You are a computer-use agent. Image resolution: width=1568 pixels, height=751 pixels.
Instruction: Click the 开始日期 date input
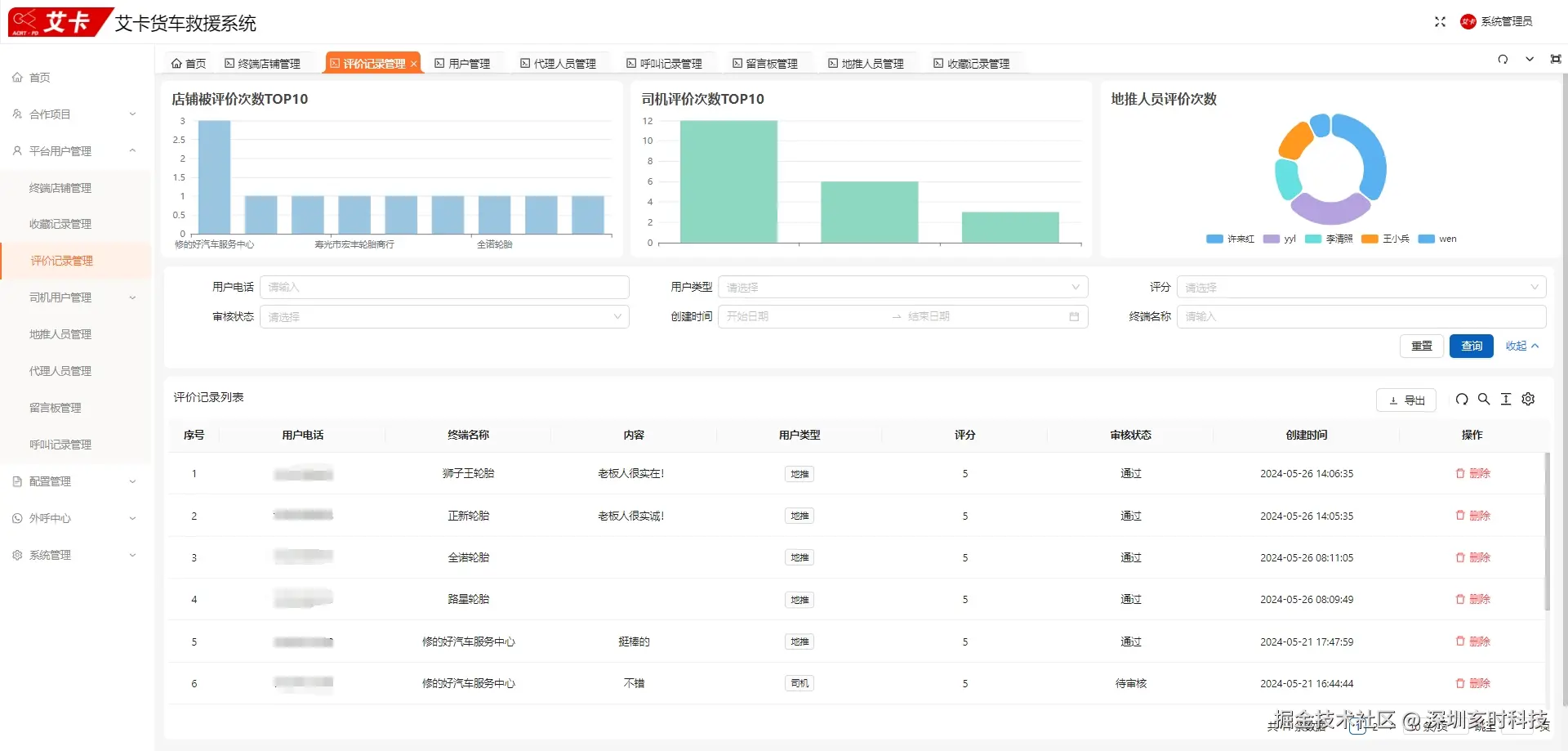click(x=804, y=316)
